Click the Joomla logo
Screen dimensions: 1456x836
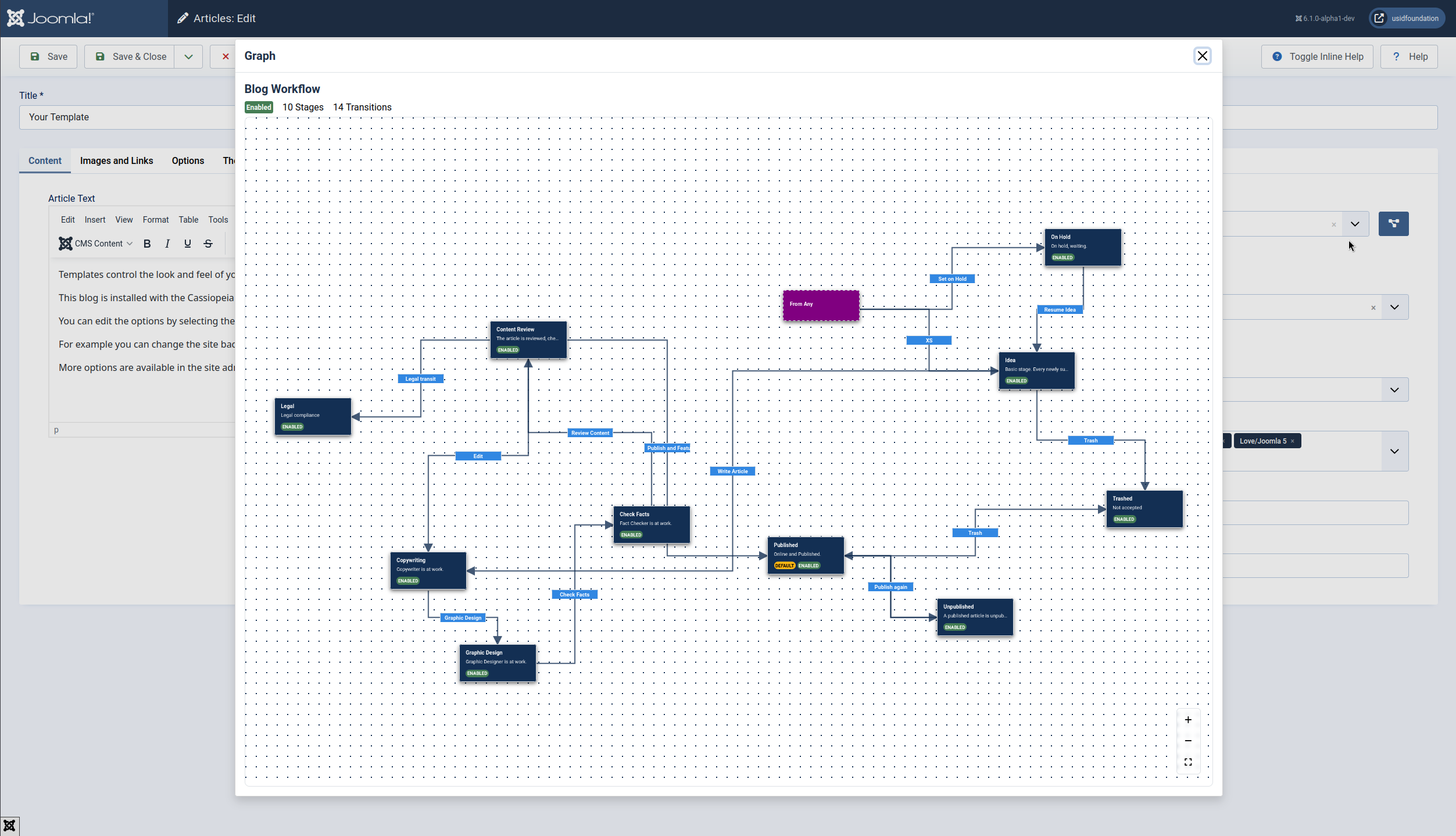pos(51,17)
